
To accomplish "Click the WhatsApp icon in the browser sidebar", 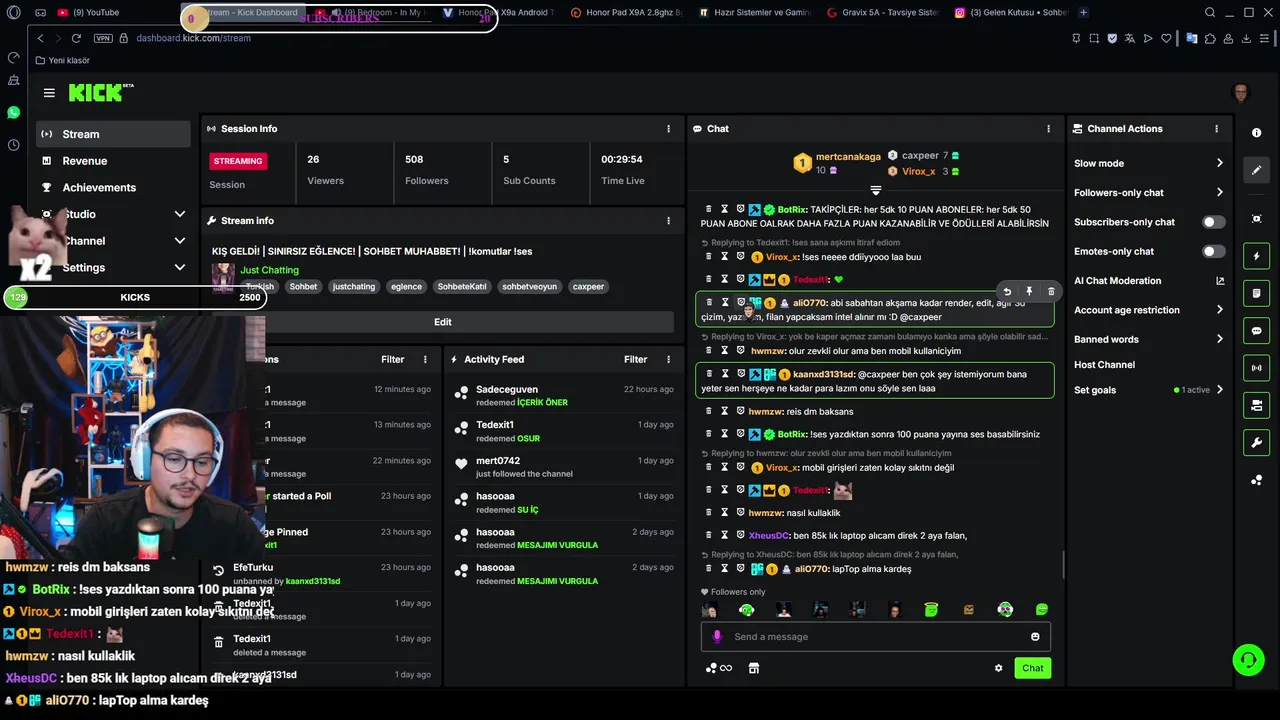I will click(13, 113).
